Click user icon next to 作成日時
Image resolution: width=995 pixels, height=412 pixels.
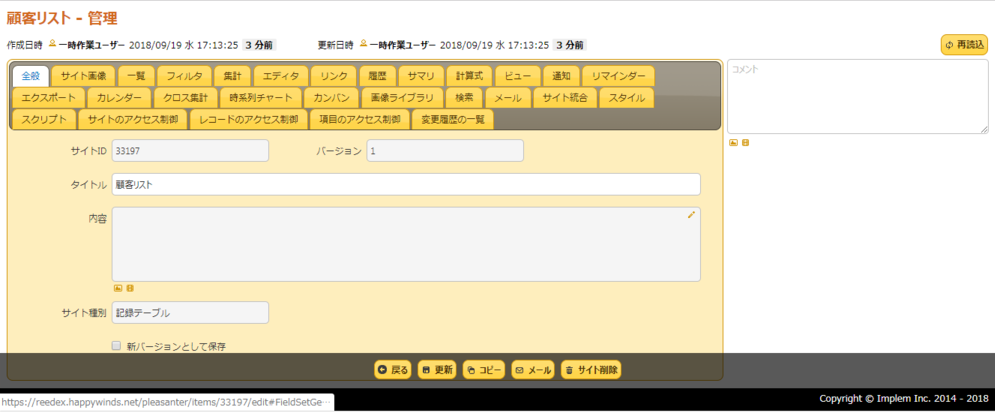click(x=53, y=44)
